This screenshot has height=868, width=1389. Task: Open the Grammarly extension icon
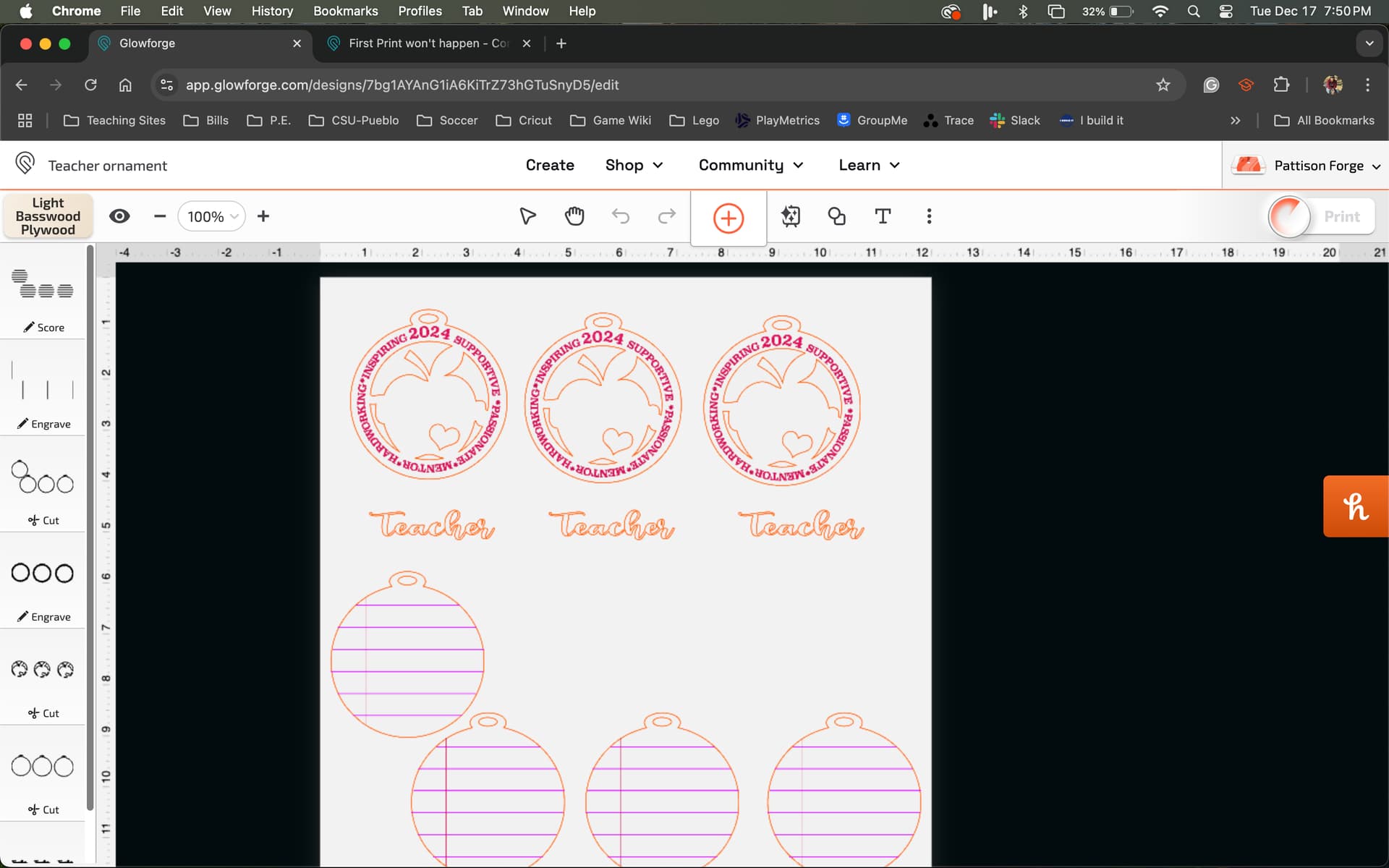[1211, 85]
